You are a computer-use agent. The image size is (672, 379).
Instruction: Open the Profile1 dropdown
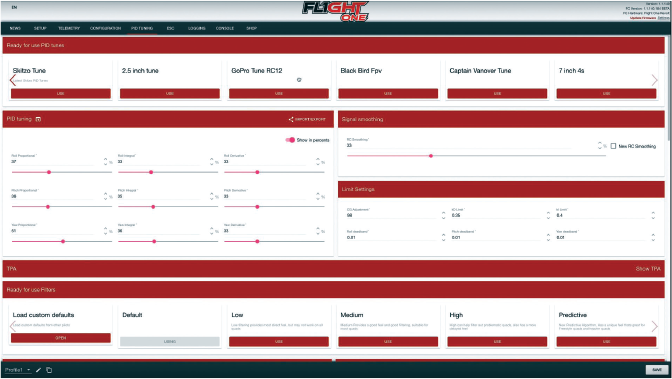(x=18, y=370)
